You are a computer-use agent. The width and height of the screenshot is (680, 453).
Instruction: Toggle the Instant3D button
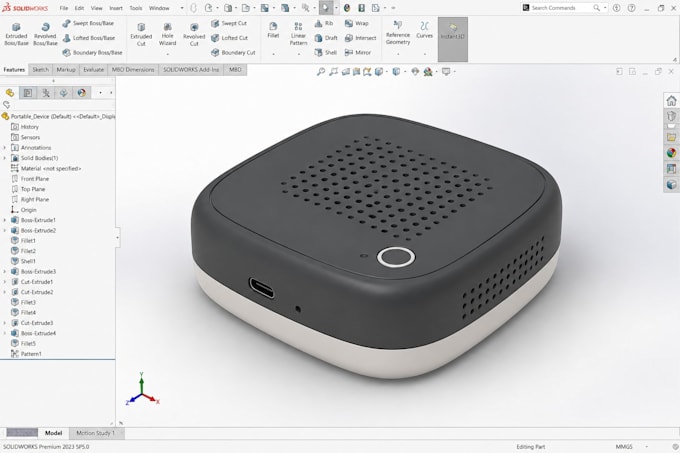pyautogui.click(x=453, y=39)
